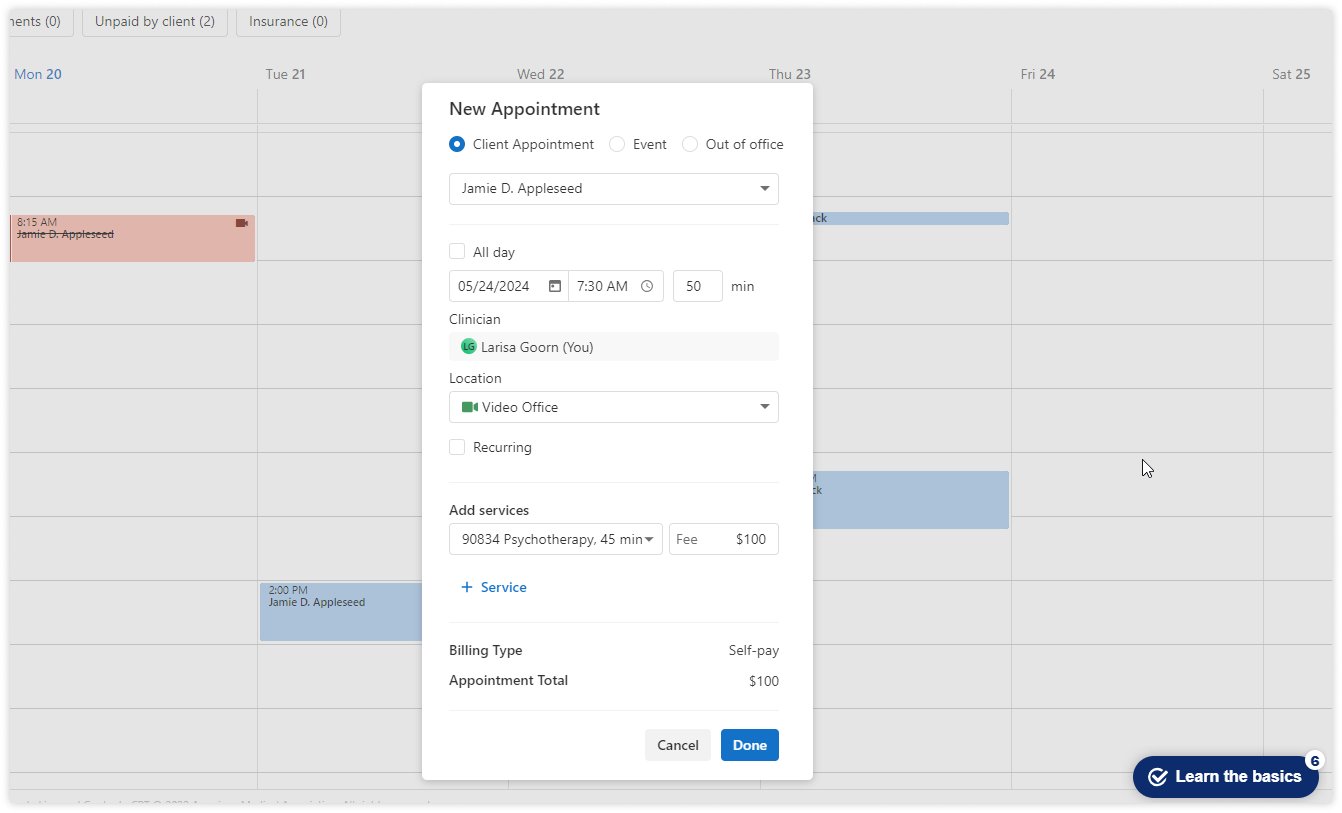Image resolution: width=1342 pixels, height=813 pixels.
Task: Click the LG clinician avatar
Action: click(x=468, y=347)
